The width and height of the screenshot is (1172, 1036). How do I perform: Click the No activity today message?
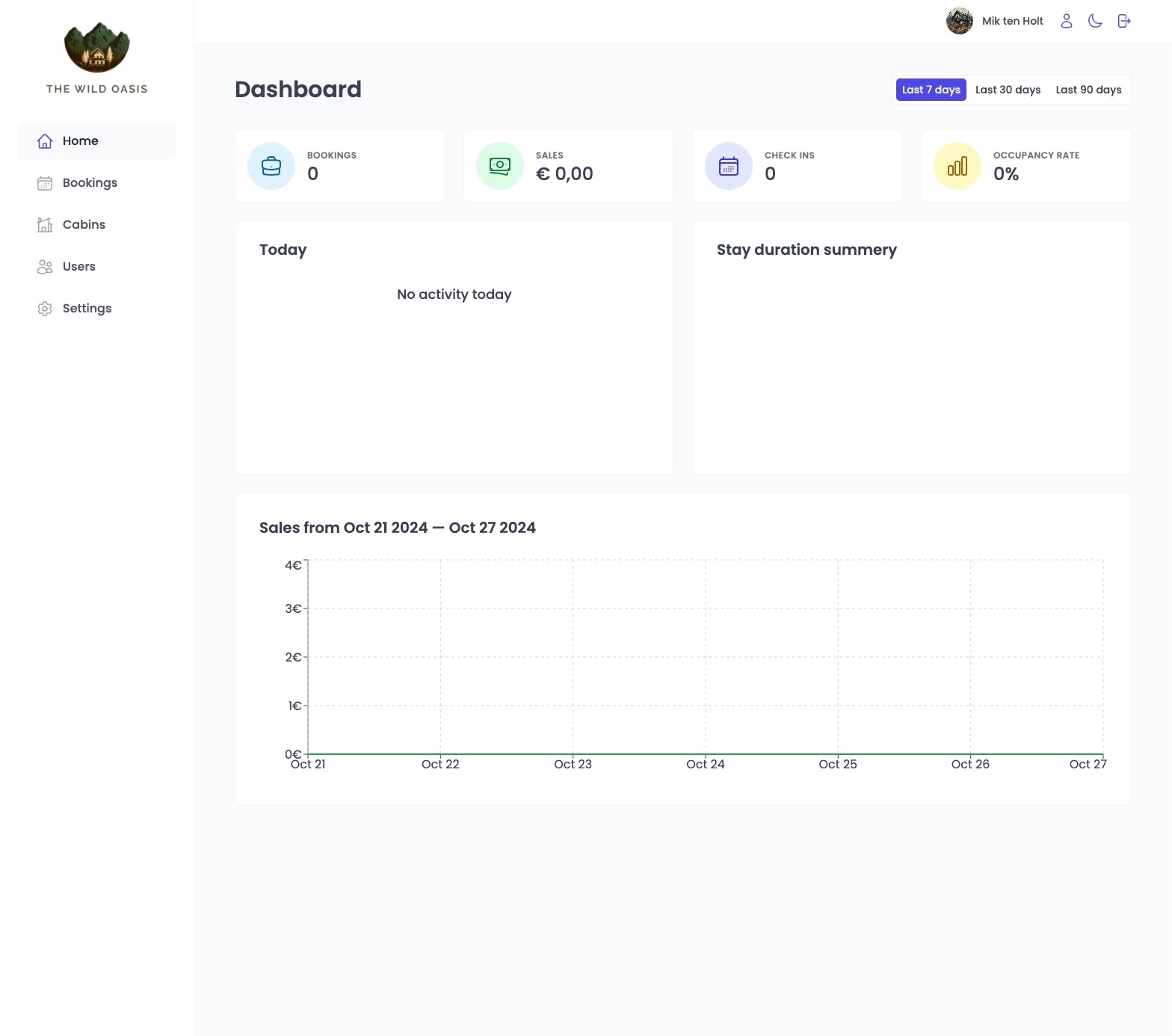(x=454, y=295)
